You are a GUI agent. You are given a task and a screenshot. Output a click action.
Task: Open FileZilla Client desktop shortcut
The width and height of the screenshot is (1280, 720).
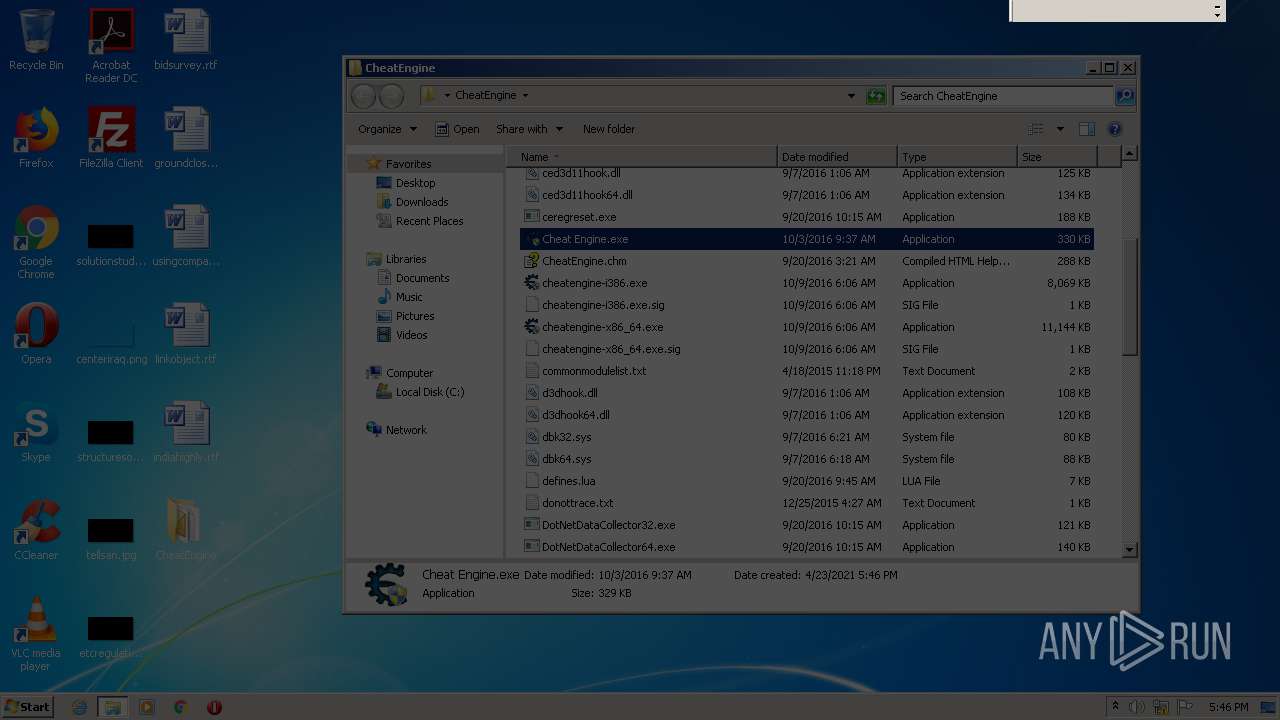coord(111,138)
